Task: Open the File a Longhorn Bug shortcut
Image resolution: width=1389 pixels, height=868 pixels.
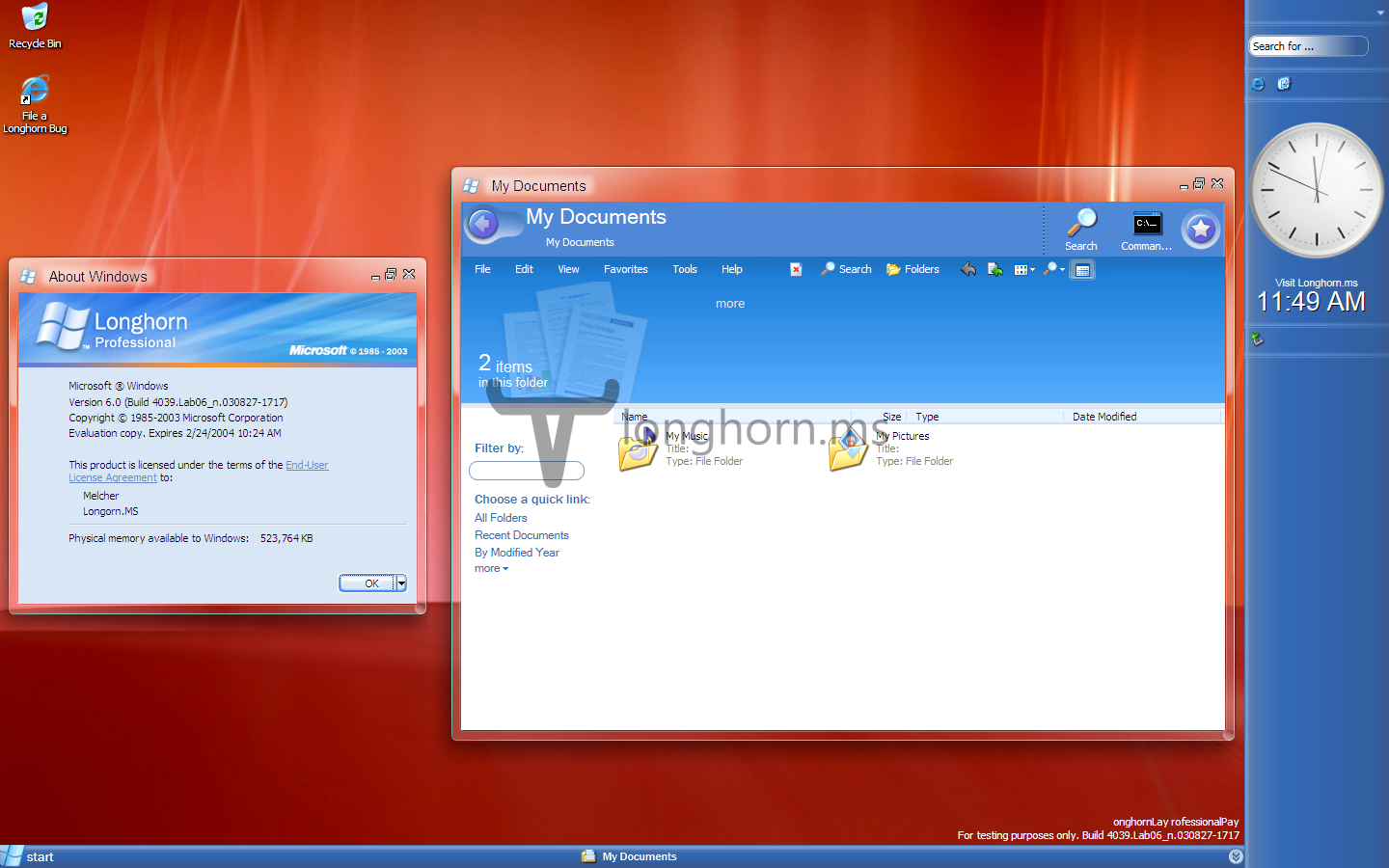Action: [x=35, y=105]
